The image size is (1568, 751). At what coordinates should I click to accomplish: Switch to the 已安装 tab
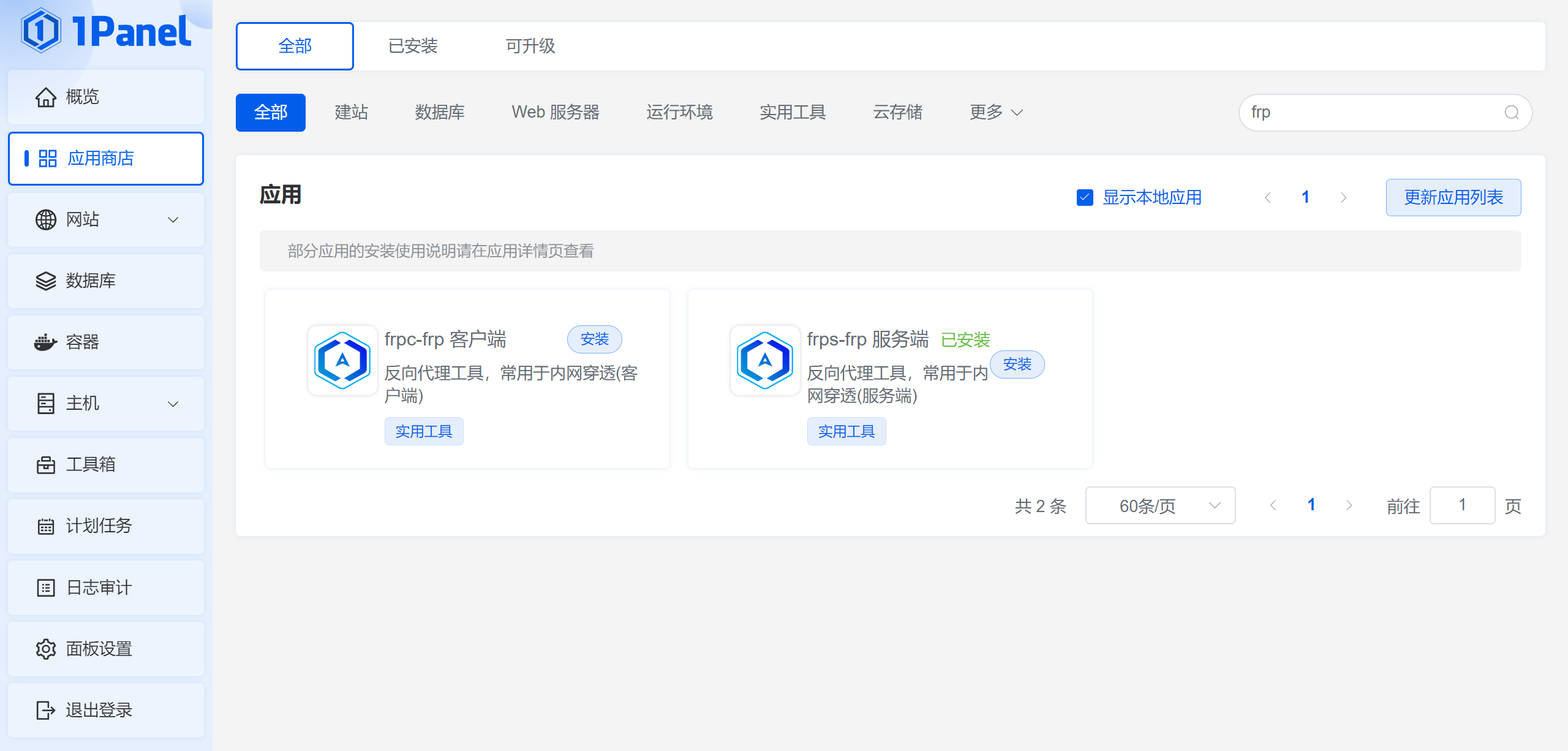[x=413, y=46]
